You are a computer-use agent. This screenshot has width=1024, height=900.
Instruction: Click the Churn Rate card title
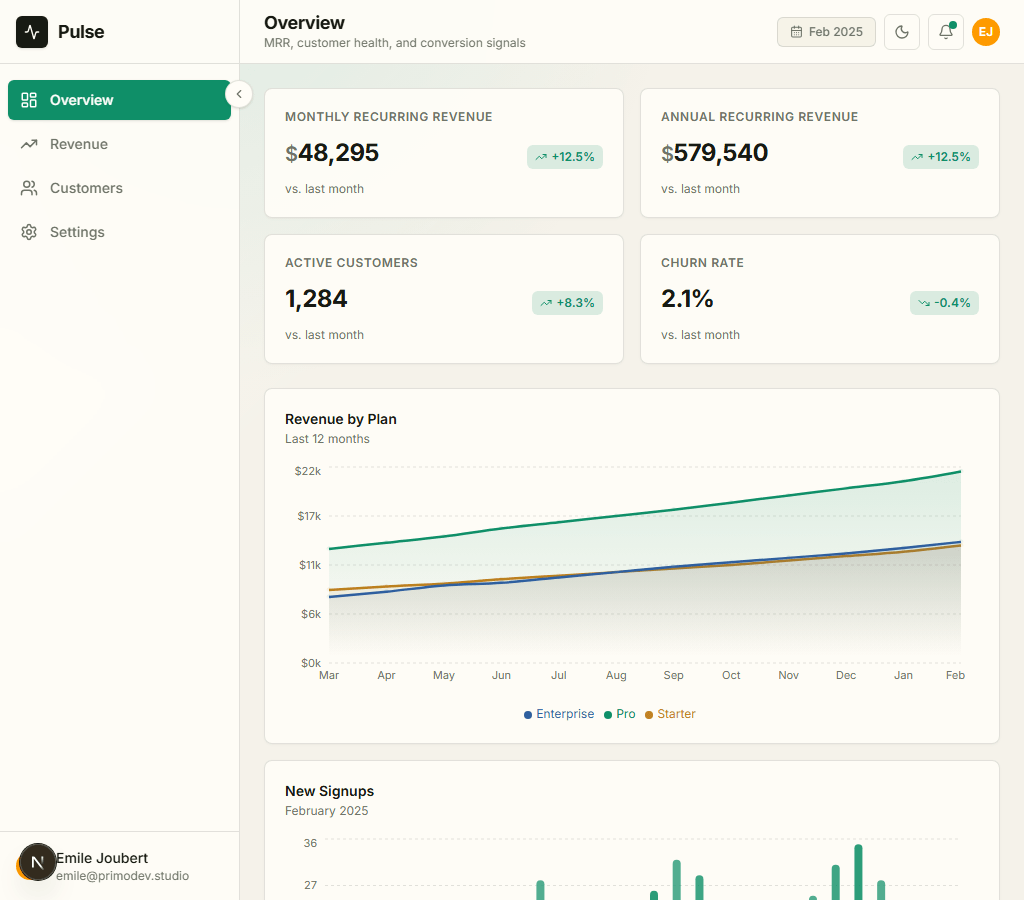pyautogui.click(x=702, y=263)
